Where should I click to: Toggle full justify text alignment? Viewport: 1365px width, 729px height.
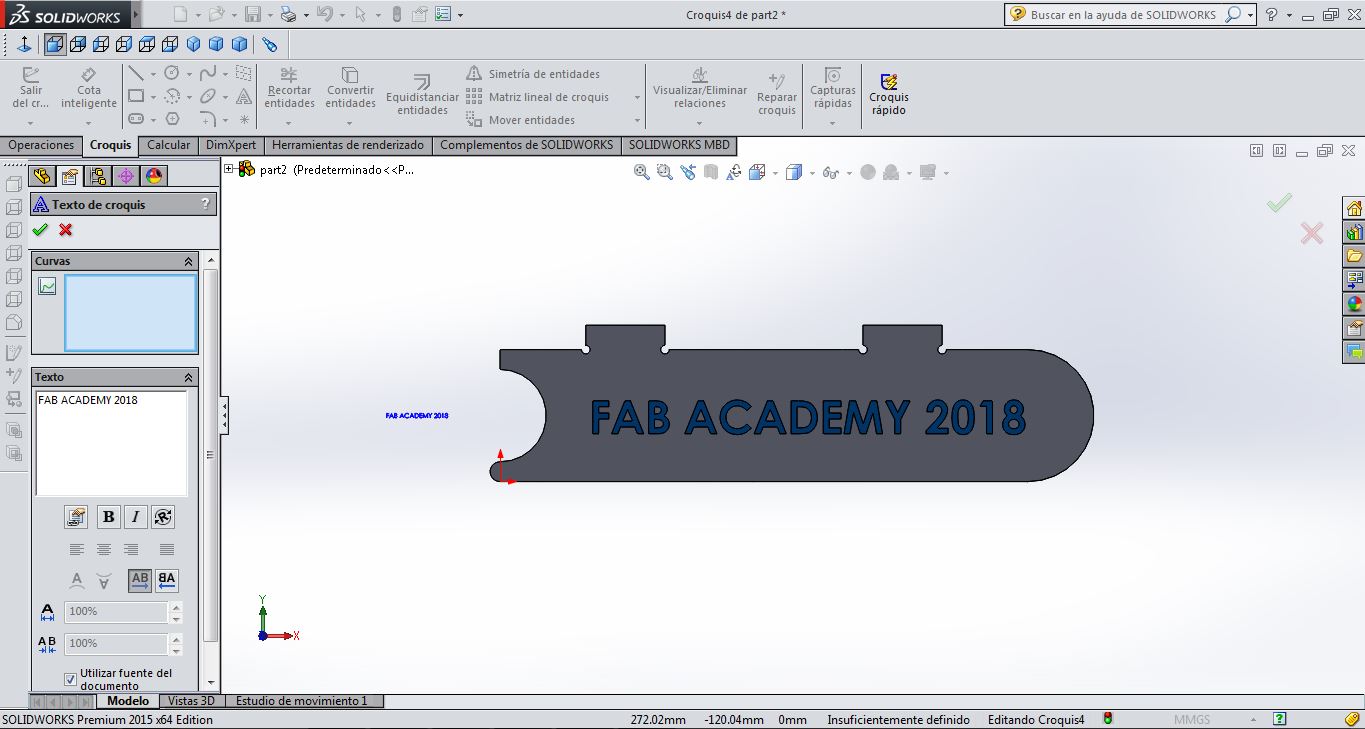pyautogui.click(x=167, y=549)
